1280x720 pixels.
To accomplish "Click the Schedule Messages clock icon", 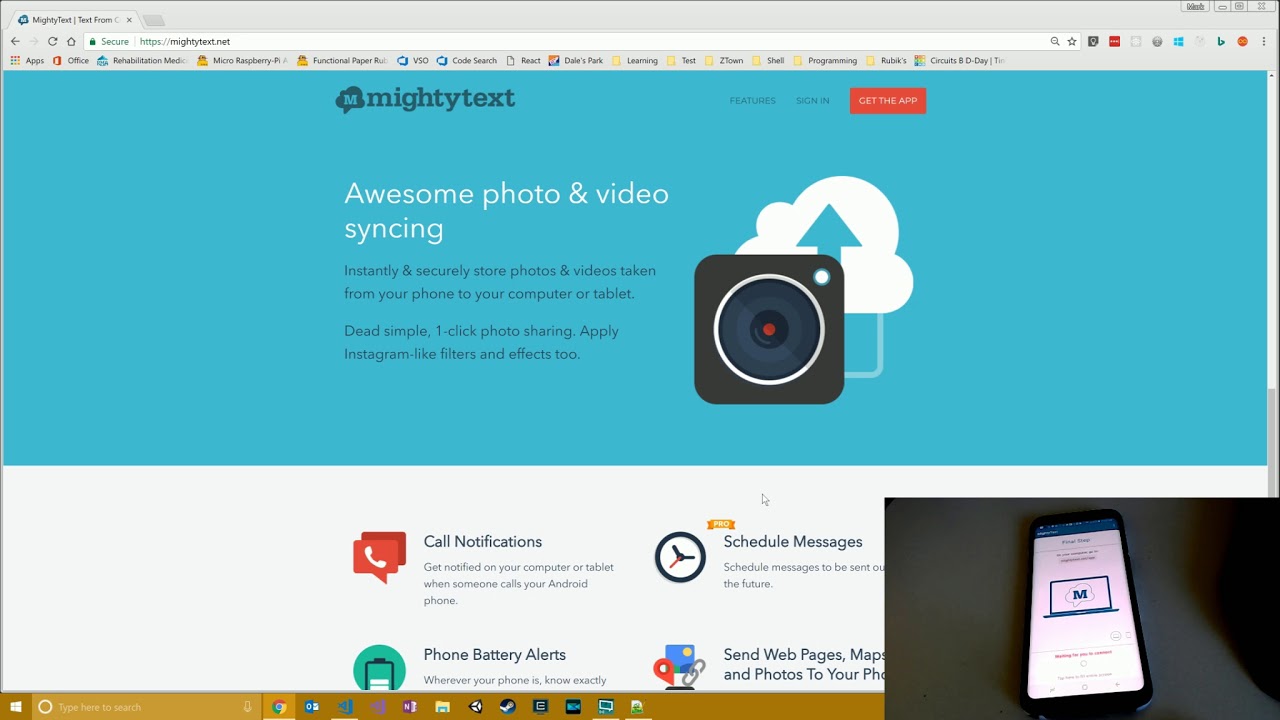I will pos(680,557).
